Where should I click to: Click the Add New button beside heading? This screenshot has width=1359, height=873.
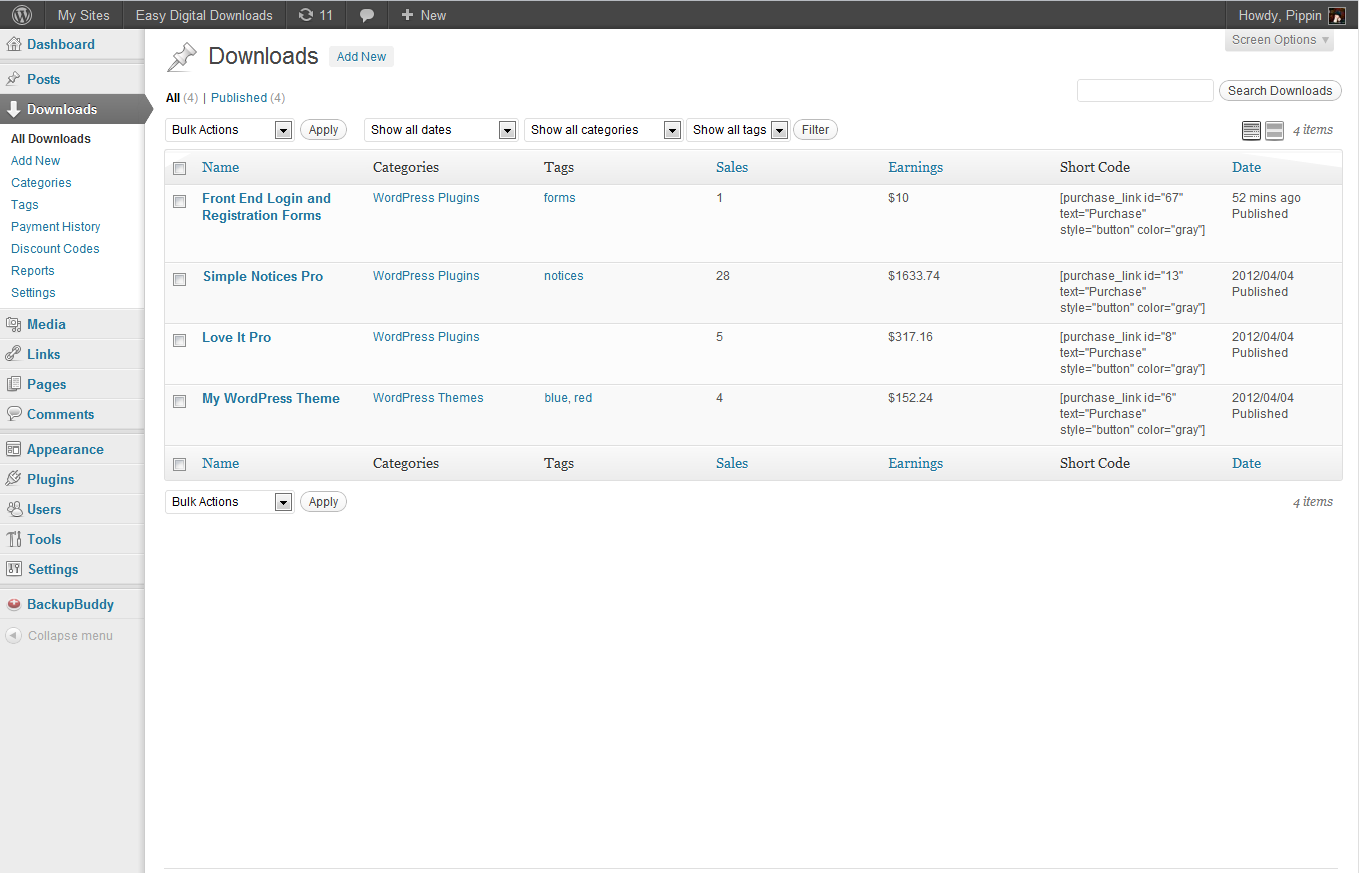click(361, 57)
